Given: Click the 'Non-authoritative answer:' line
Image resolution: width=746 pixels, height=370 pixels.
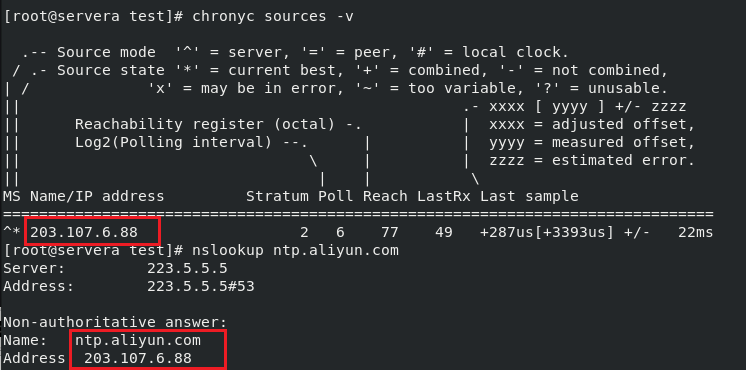Looking at the screenshot, I should [x=116, y=322].
